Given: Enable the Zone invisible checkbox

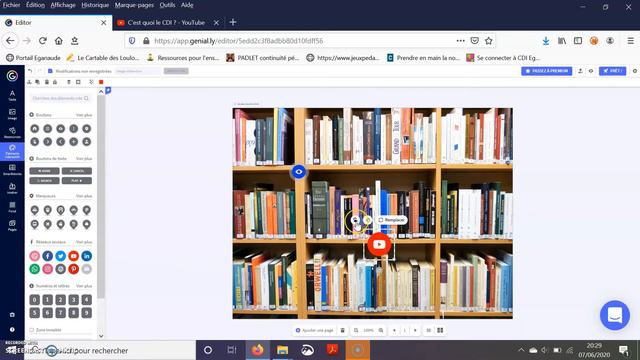Looking at the screenshot, I should pyautogui.click(x=31, y=330).
